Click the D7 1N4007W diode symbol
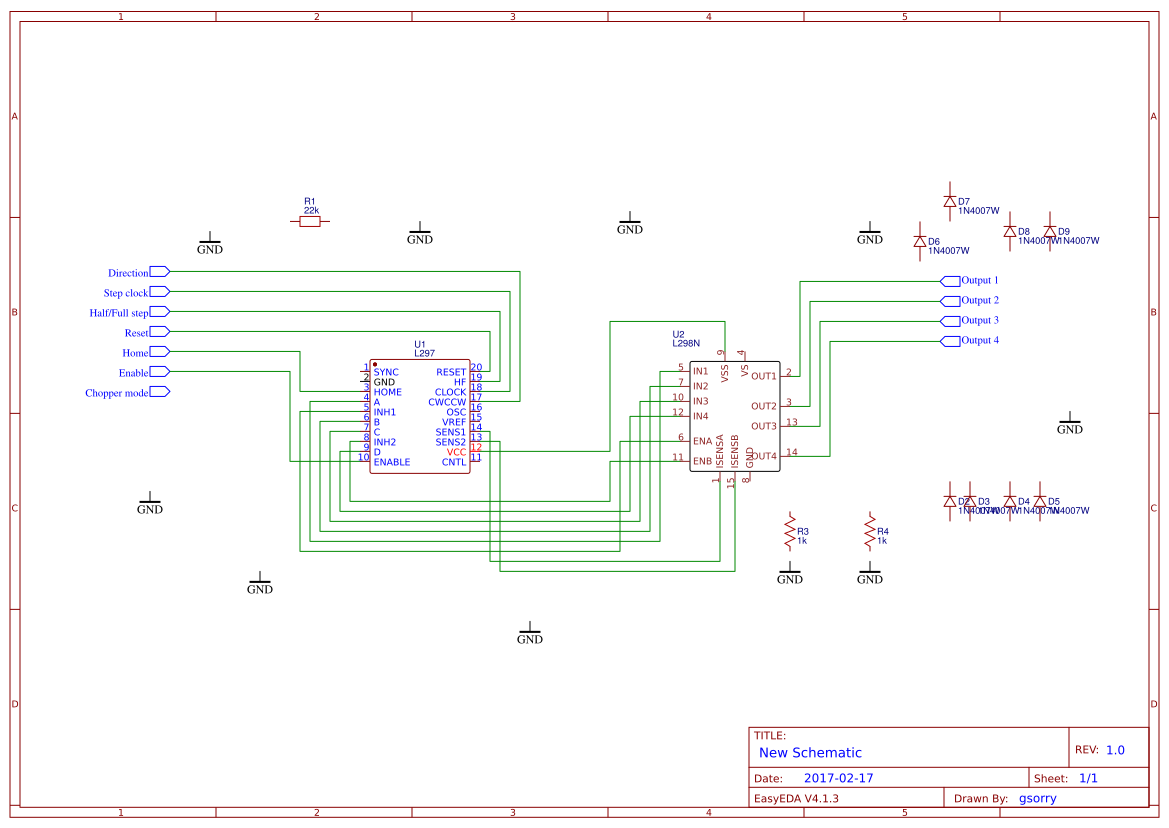 pos(950,201)
